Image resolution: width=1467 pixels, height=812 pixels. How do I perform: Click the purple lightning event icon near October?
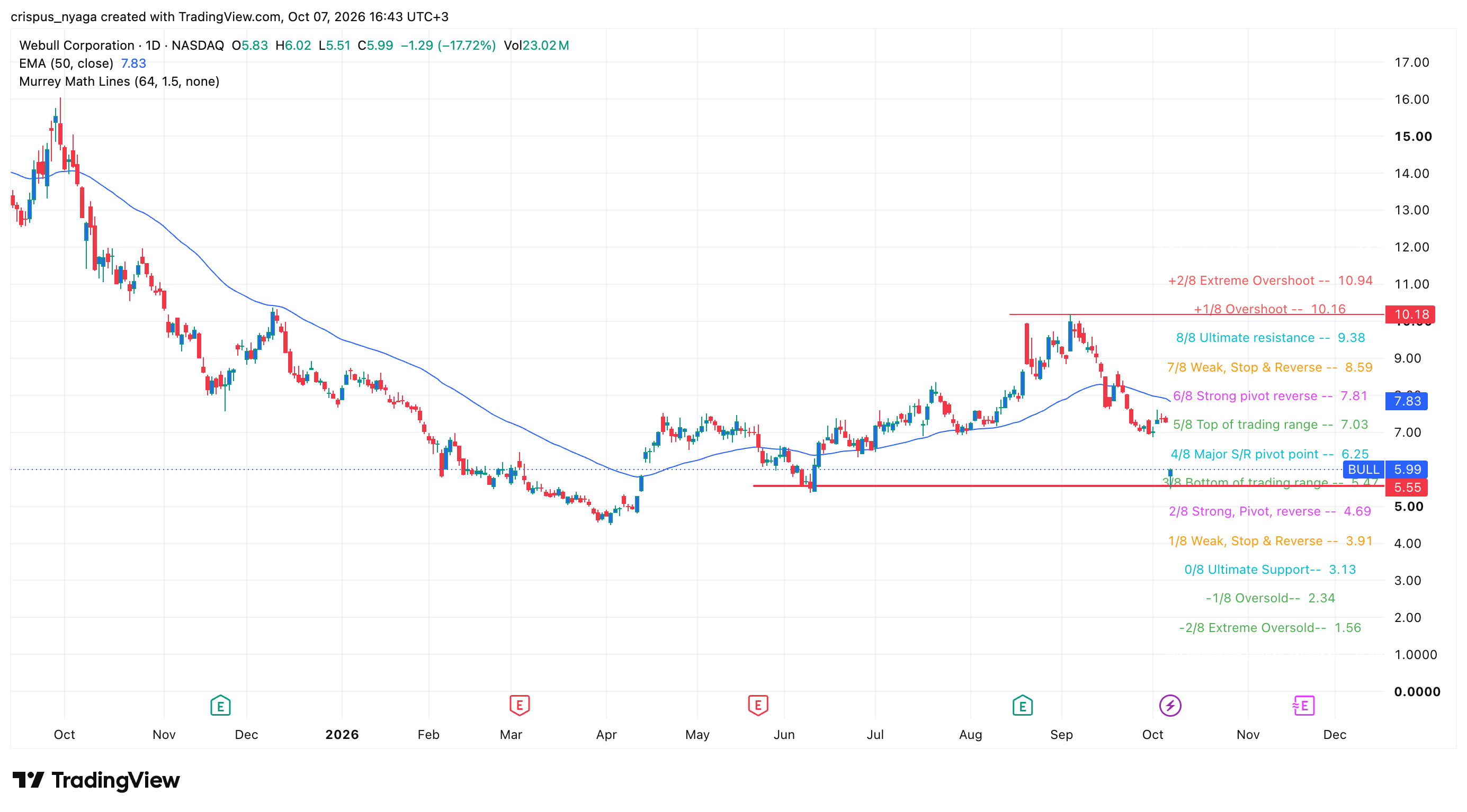click(x=1170, y=706)
